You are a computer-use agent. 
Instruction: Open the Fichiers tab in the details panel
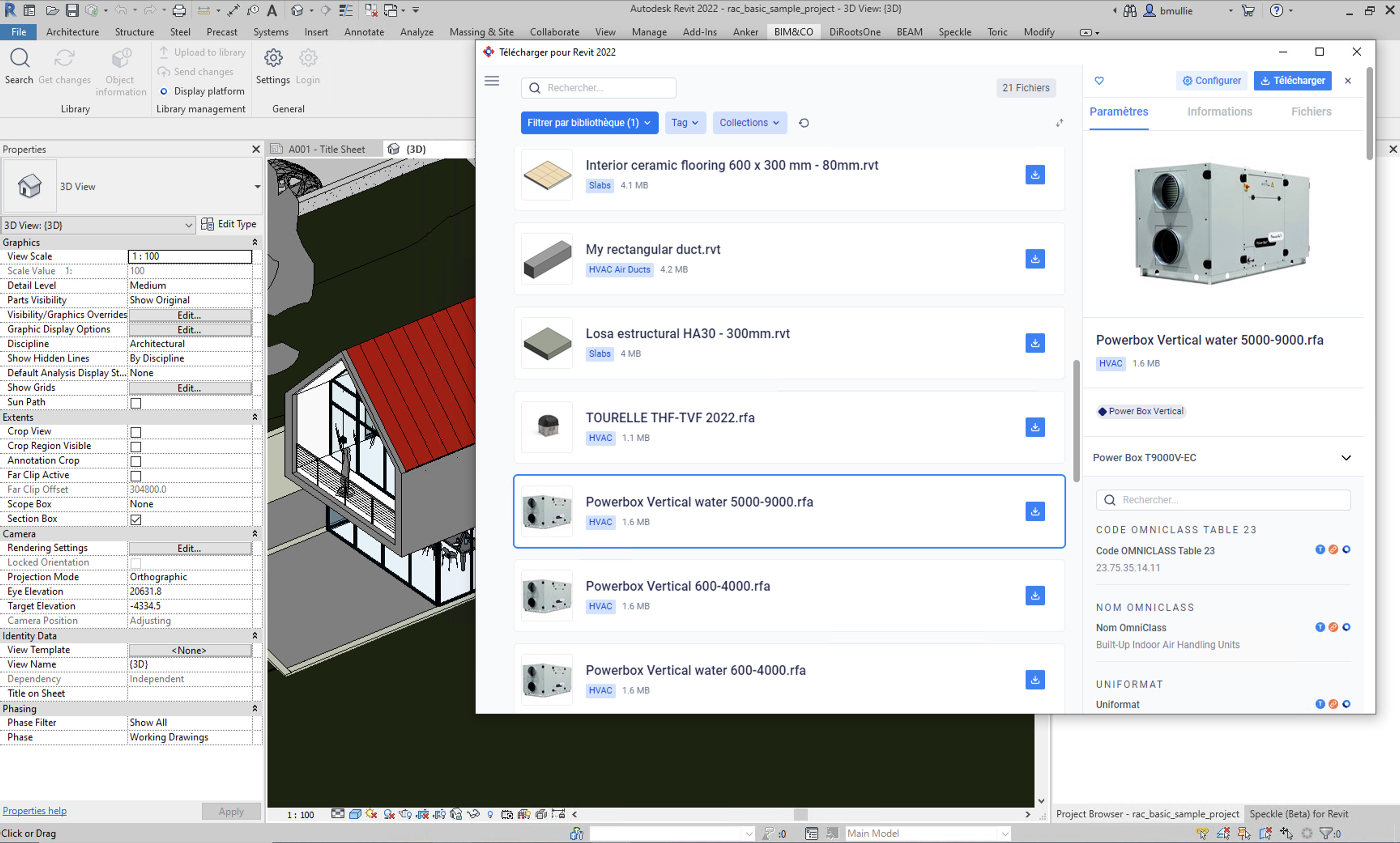tap(1311, 112)
